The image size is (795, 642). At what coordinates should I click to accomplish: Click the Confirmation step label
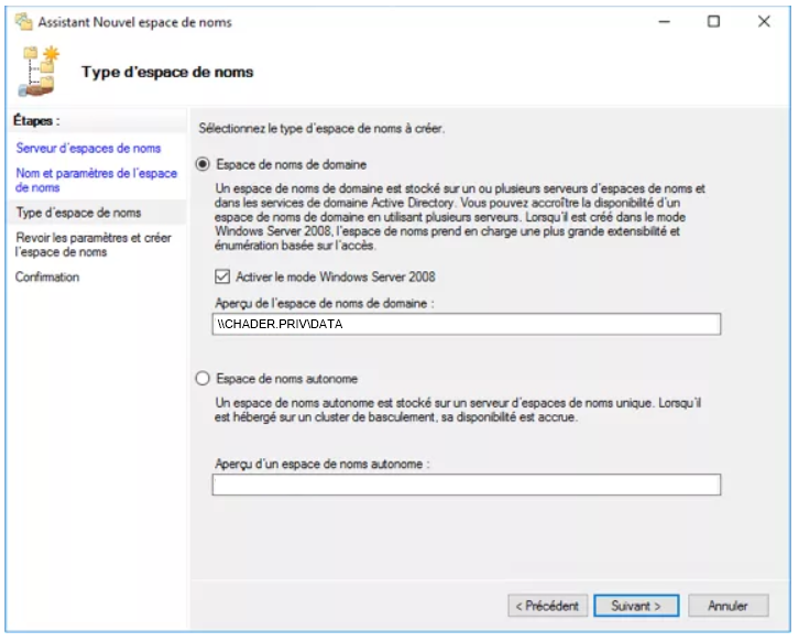47,277
